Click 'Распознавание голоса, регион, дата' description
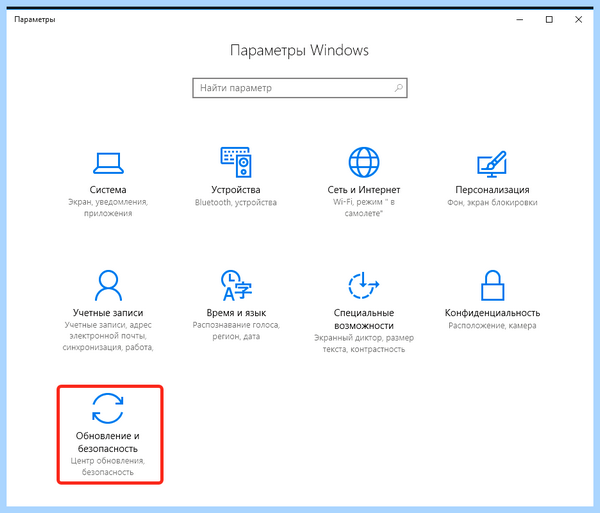Viewport: 600px width, 513px height. (236, 331)
